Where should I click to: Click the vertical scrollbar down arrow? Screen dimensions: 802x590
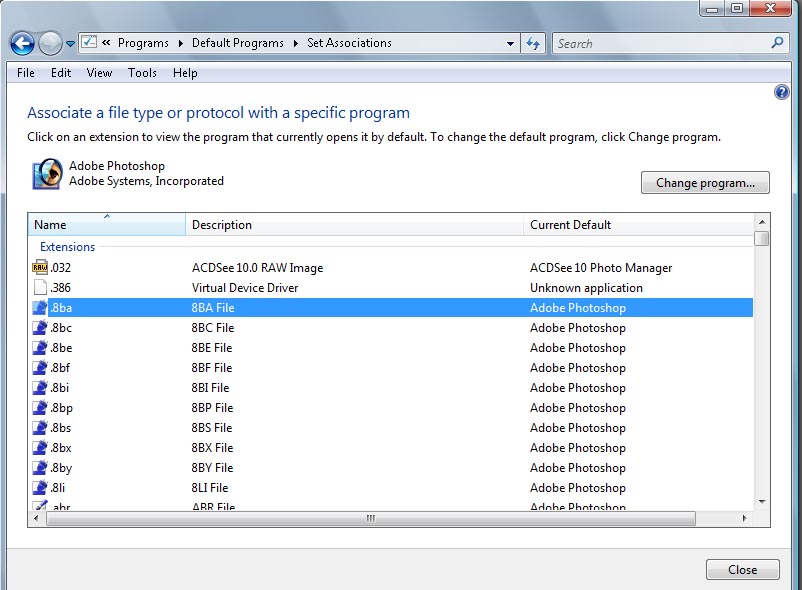click(762, 502)
